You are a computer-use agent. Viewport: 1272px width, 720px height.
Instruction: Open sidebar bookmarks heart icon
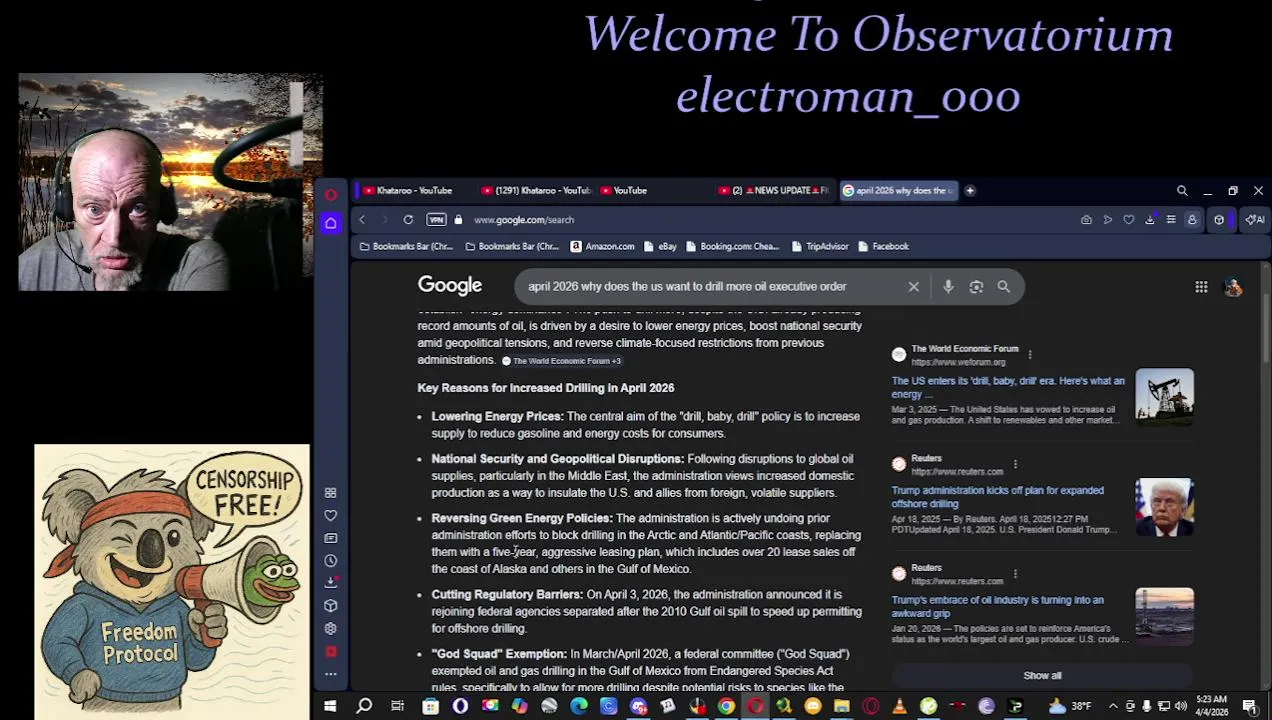click(x=331, y=516)
